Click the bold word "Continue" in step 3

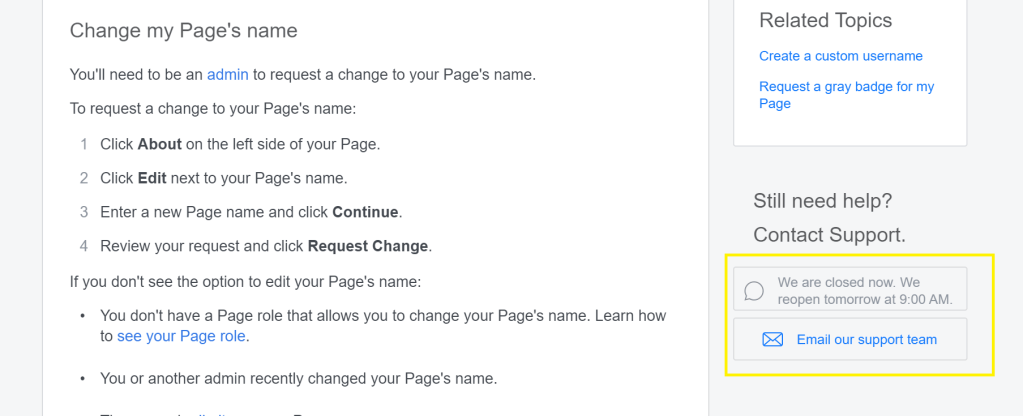pos(365,212)
